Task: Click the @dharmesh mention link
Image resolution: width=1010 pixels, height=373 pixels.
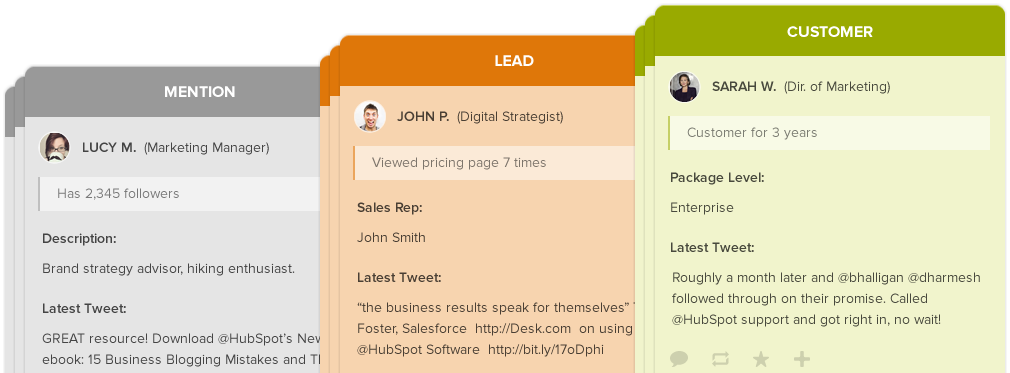Action: coord(944,278)
